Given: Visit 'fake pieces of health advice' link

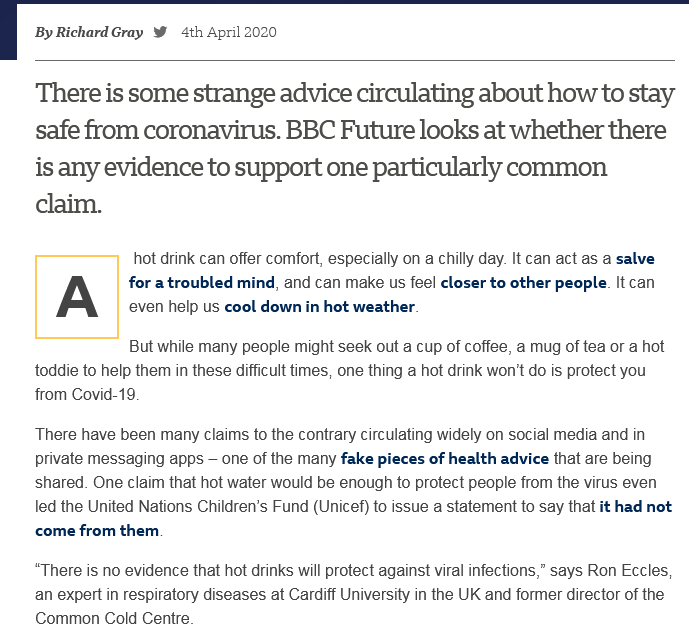Looking at the screenshot, I should 445,459.
